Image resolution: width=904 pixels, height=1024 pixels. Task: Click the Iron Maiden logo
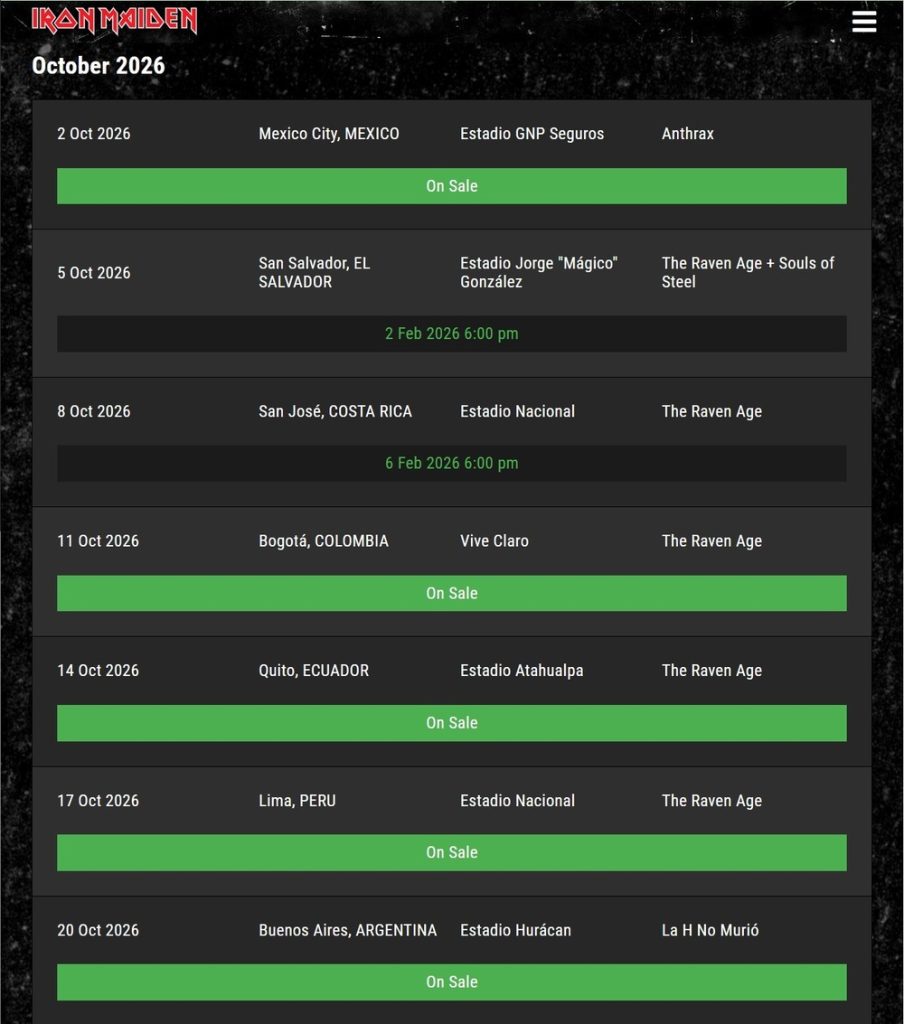[114, 21]
